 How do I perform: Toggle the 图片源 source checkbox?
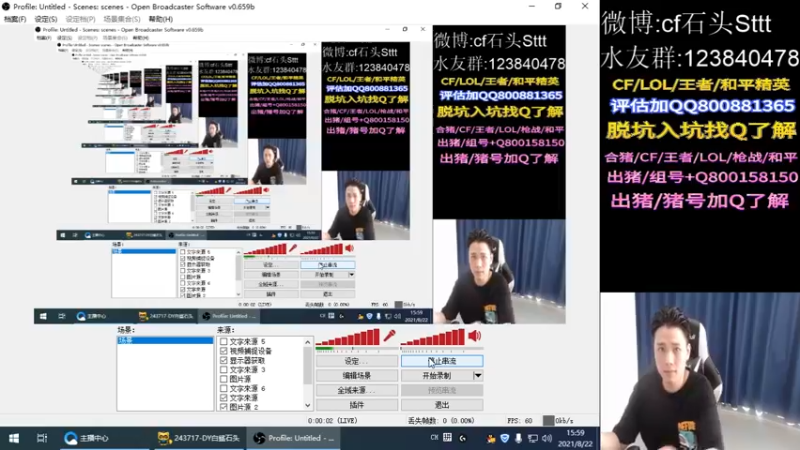[223, 379]
